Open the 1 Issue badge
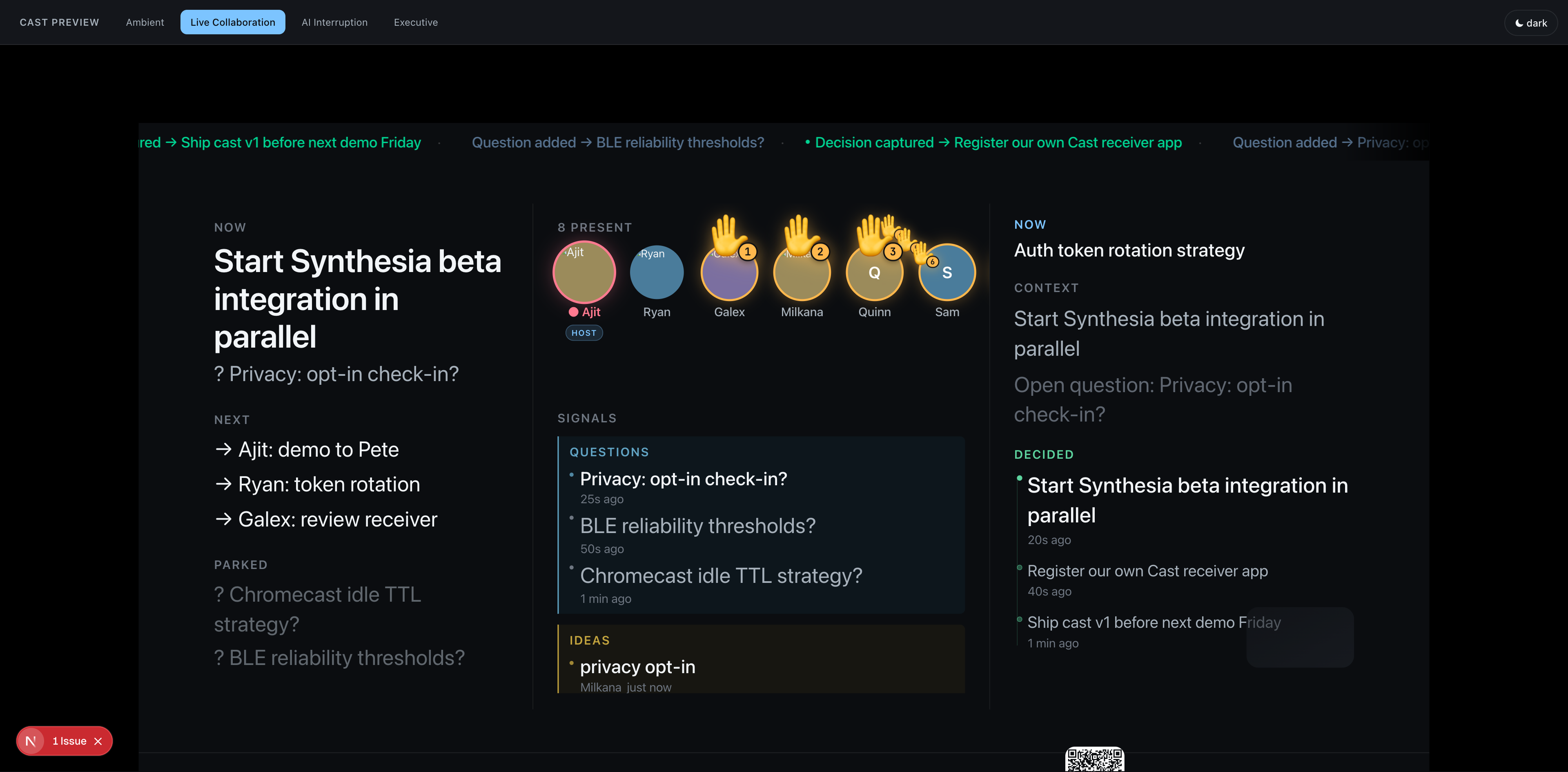The image size is (1568, 772). coord(69,741)
